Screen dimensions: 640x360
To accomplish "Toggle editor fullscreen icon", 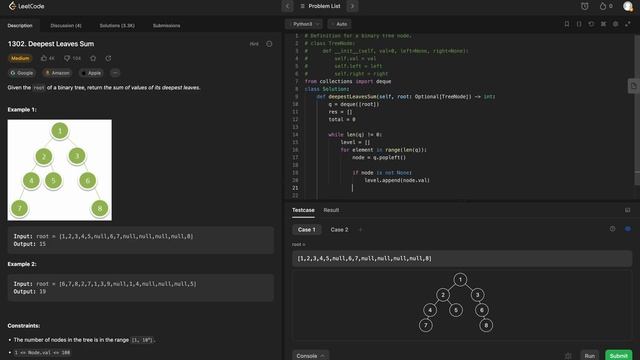I will tap(628, 24).
